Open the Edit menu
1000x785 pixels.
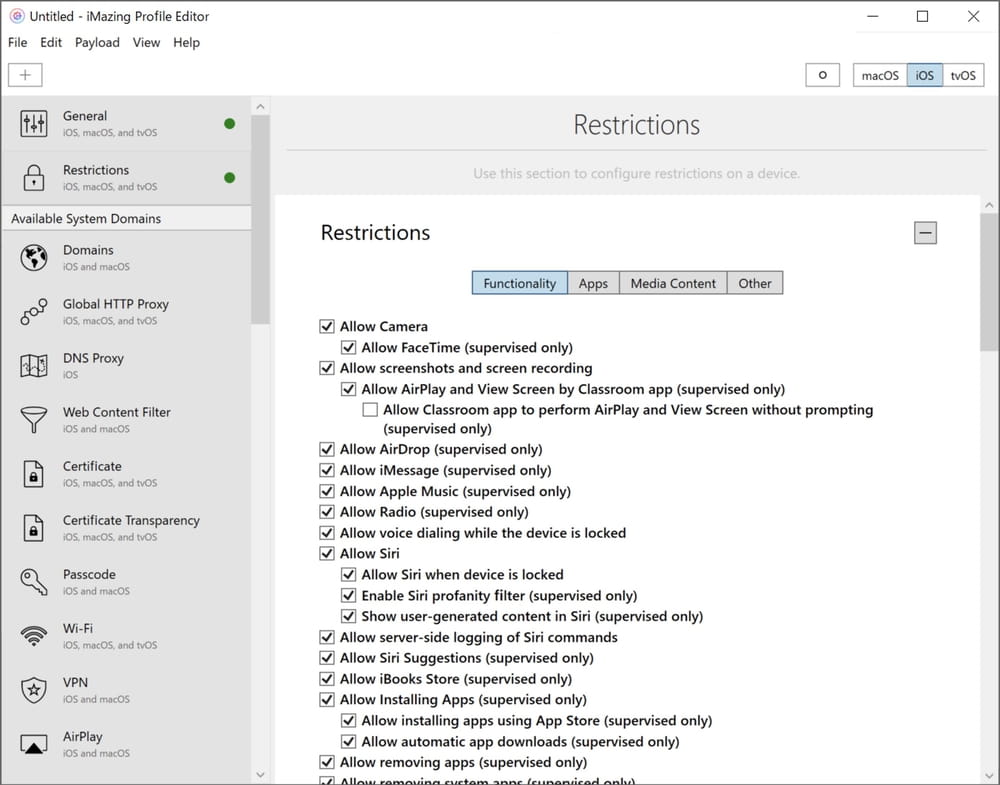[x=51, y=42]
